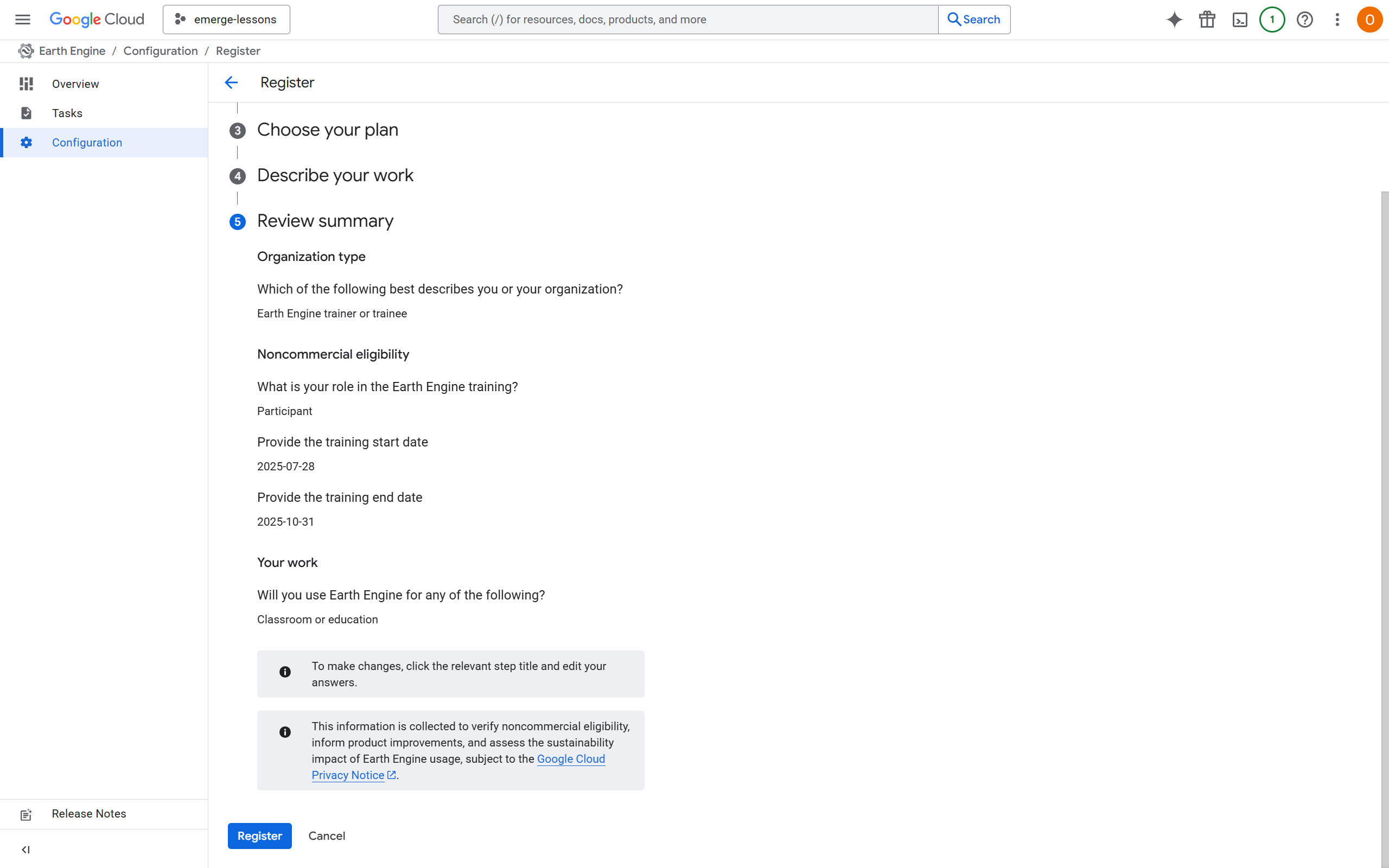Select the Tasks page in the sidebar

point(67,112)
